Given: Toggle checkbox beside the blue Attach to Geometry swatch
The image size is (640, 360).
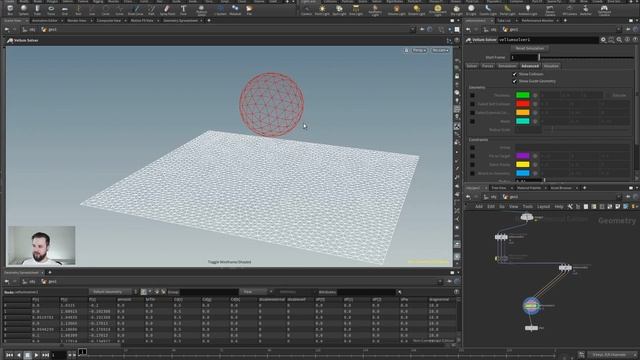Looking at the screenshot, I should 472,173.
